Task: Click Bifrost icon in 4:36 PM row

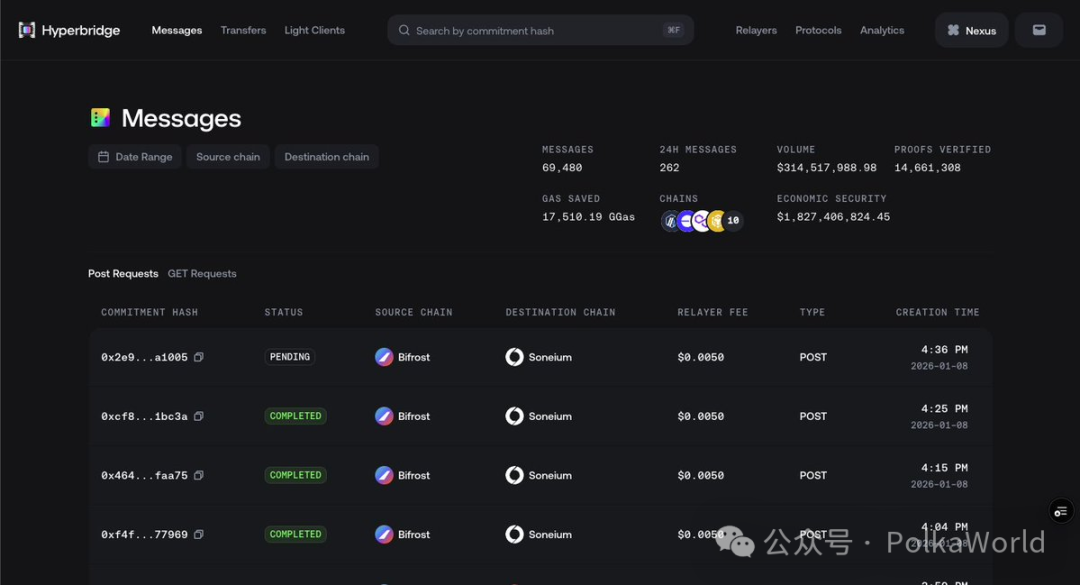Action: tap(384, 357)
